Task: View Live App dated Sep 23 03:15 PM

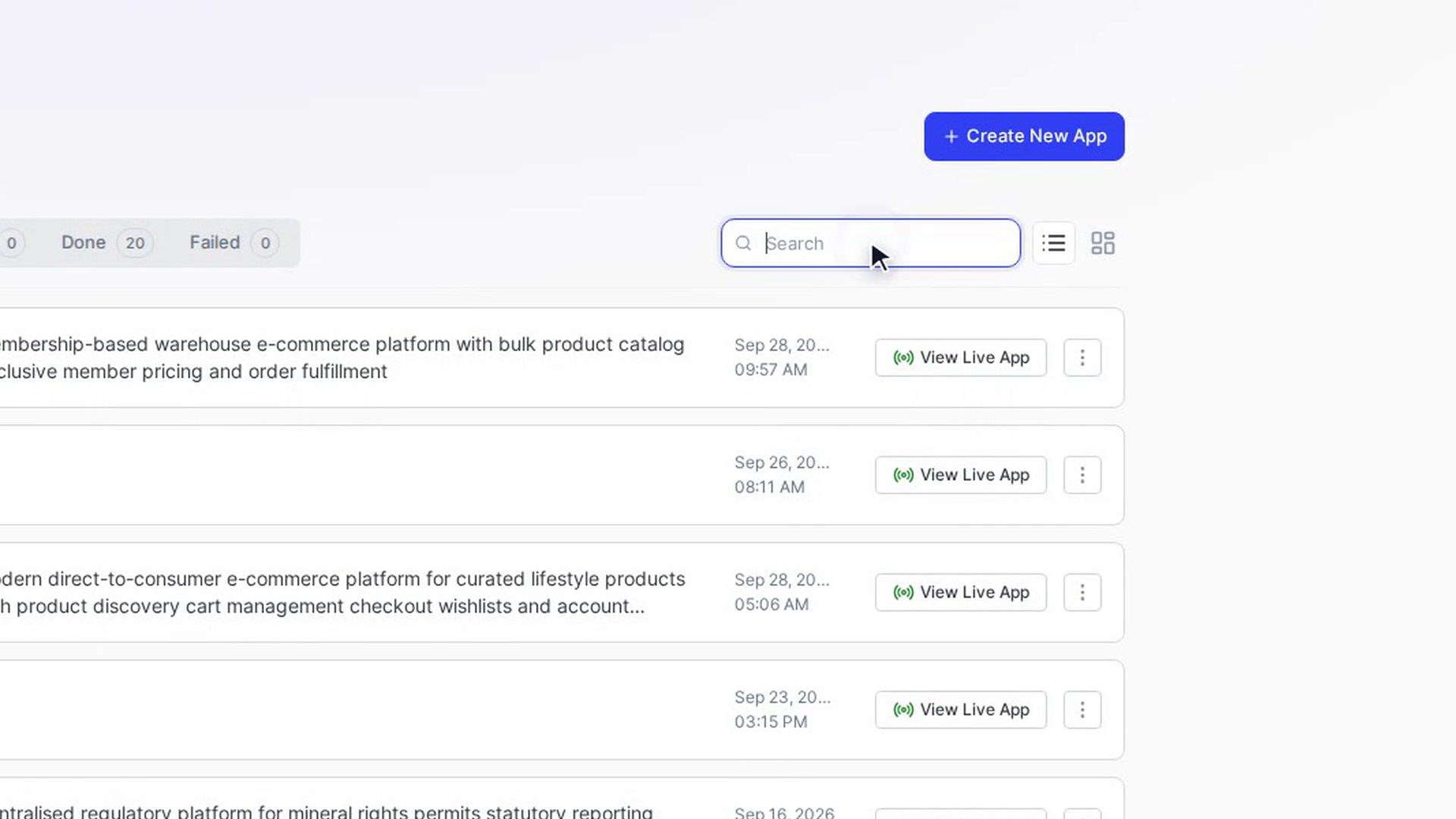Action: pos(961,710)
